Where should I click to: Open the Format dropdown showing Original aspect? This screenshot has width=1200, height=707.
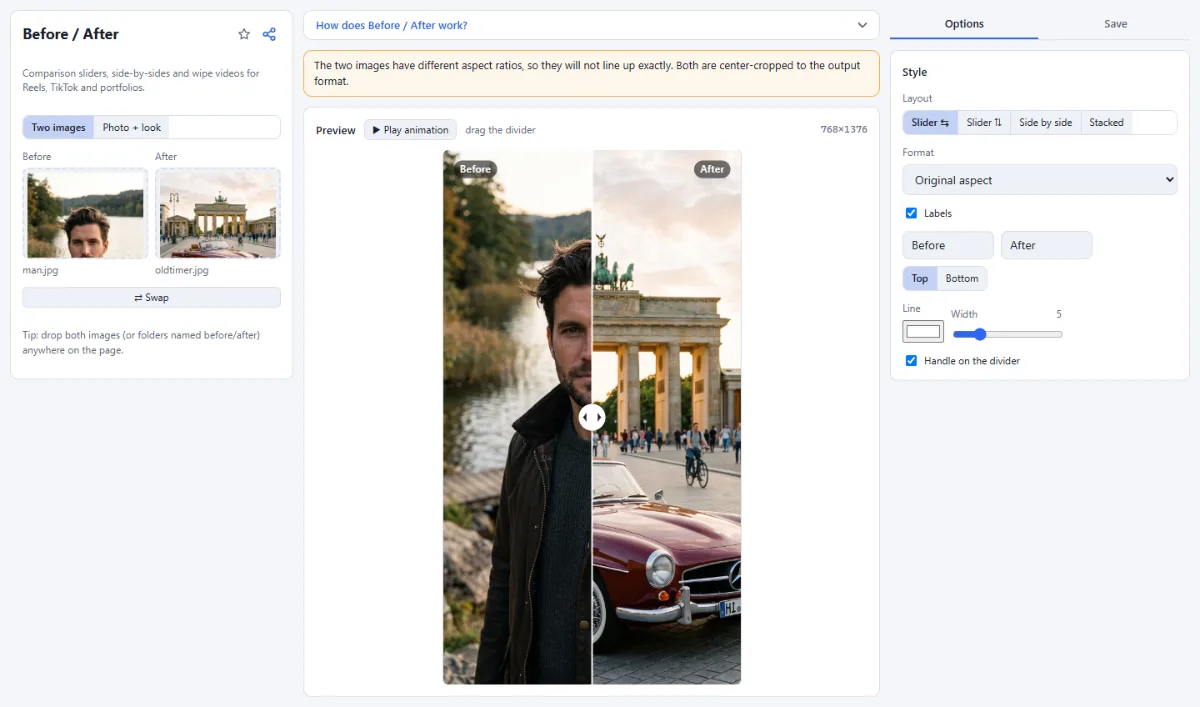click(x=1040, y=180)
